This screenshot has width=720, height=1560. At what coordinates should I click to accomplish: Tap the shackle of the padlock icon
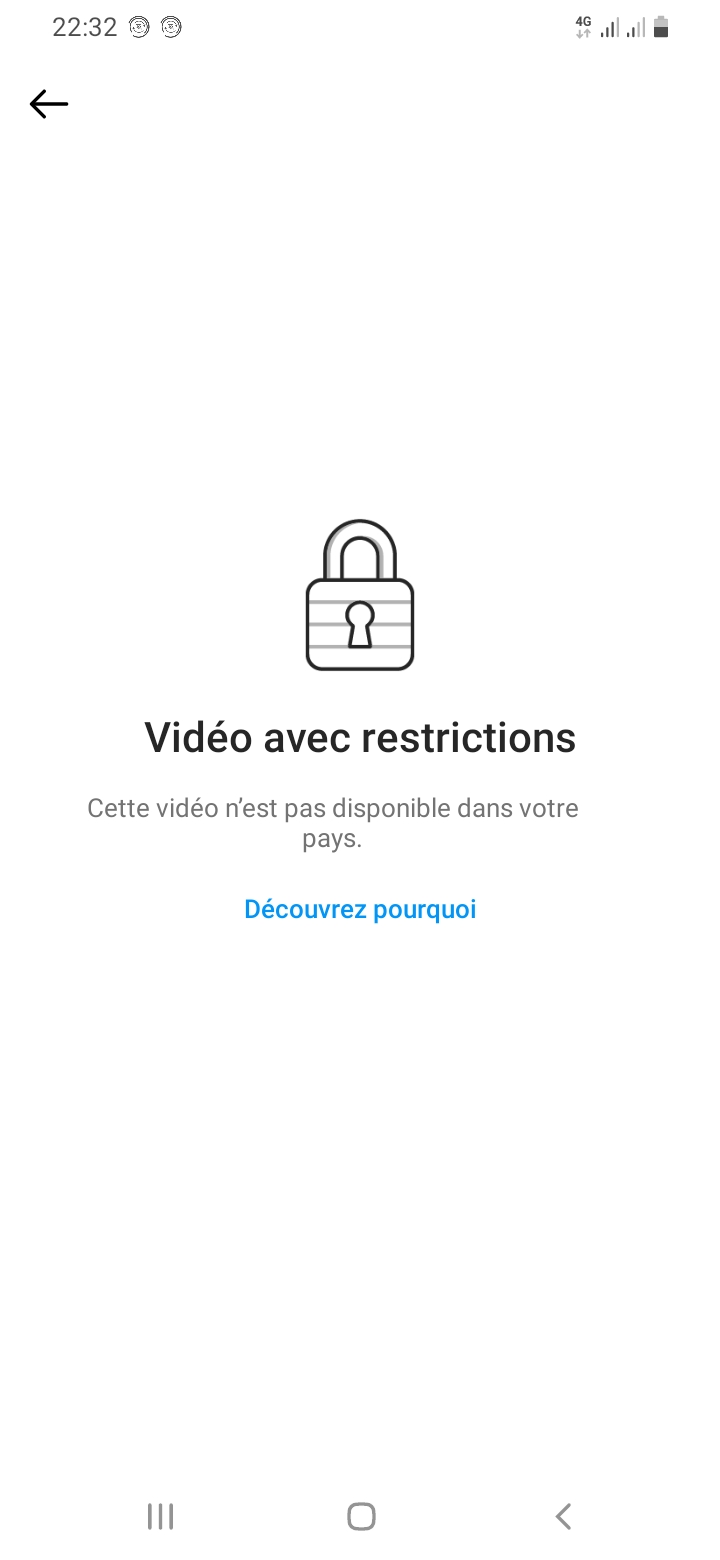(x=360, y=550)
